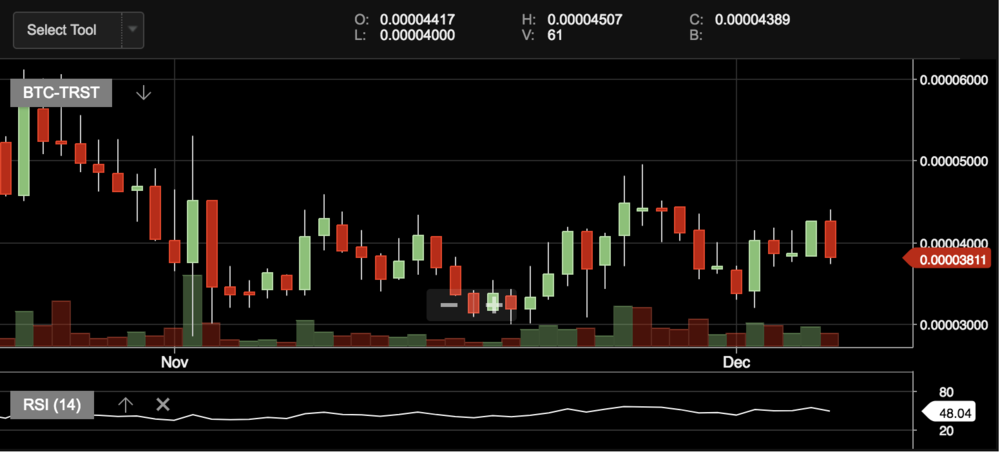Move RSI panel up with arrow
1000x454 pixels.
pos(126,404)
